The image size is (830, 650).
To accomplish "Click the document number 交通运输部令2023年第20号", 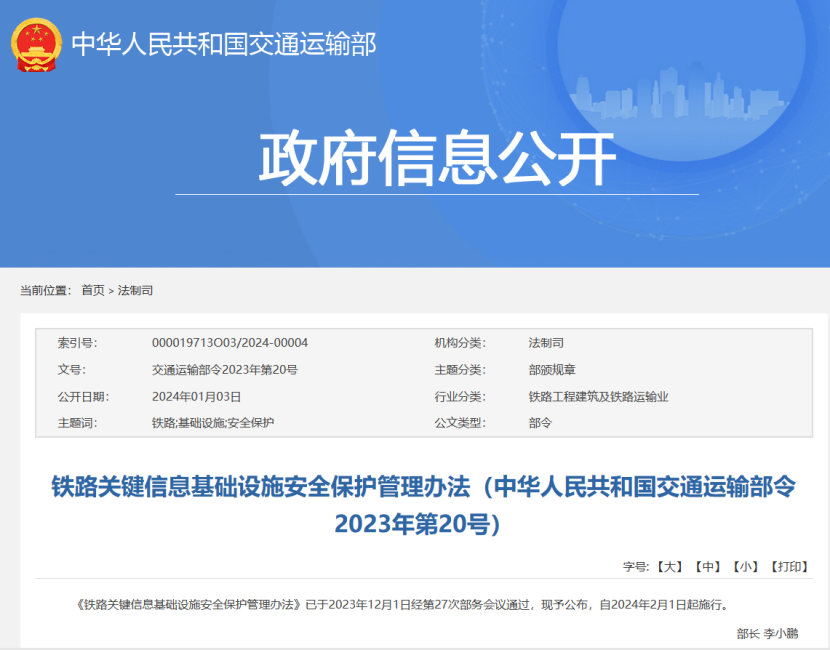I will (224, 370).
